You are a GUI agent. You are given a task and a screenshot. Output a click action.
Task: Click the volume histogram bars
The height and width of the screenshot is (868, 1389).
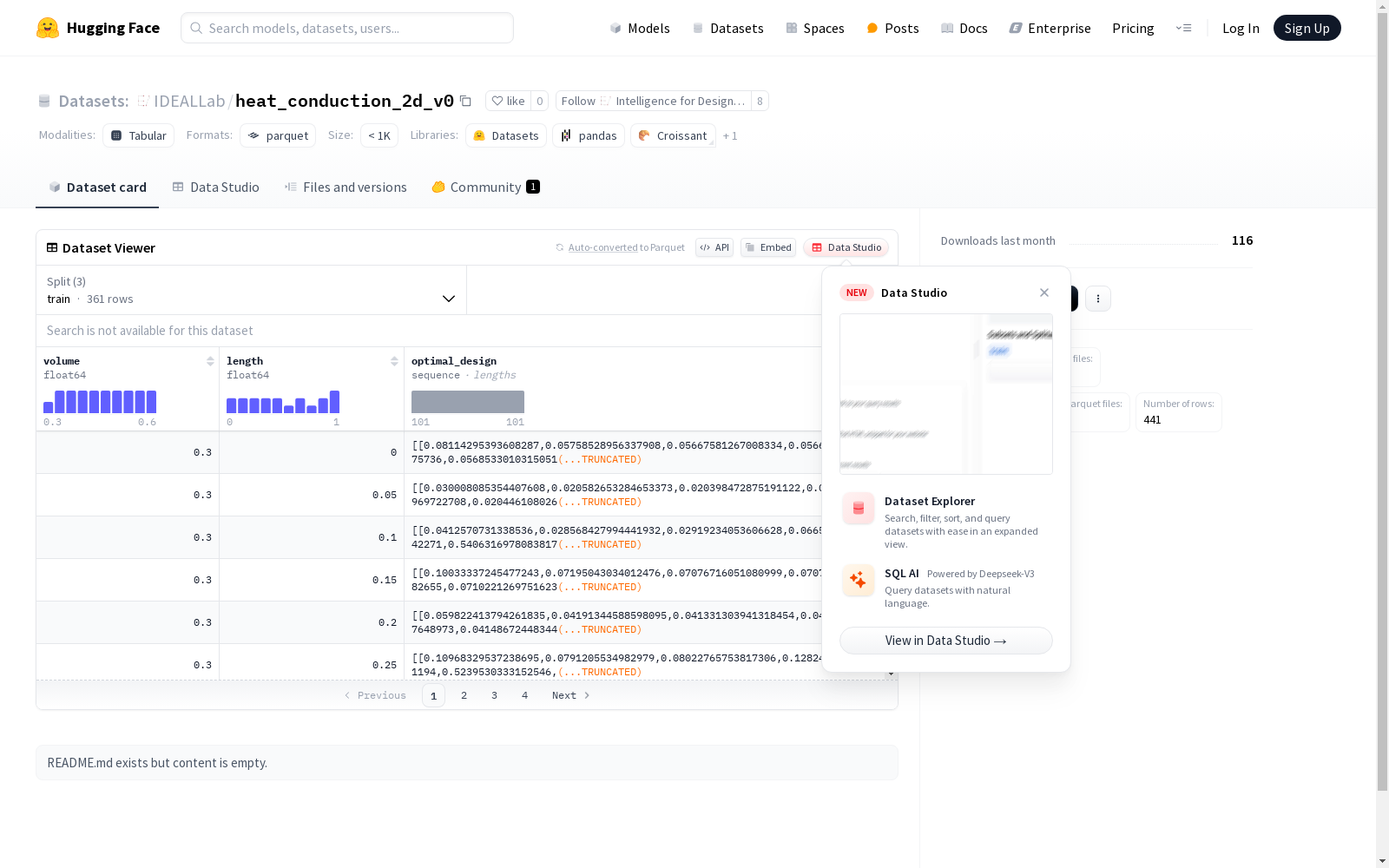pos(100,402)
